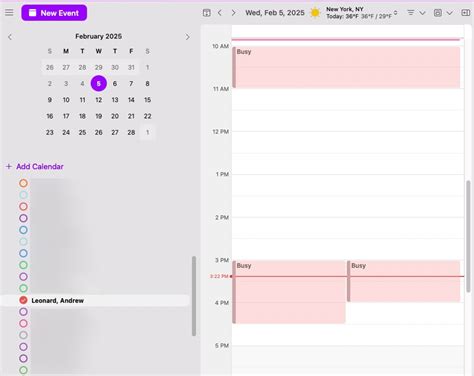Click the plus icon beside Add Calendar
The width and height of the screenshot is (474, 376).
(9, 166)
